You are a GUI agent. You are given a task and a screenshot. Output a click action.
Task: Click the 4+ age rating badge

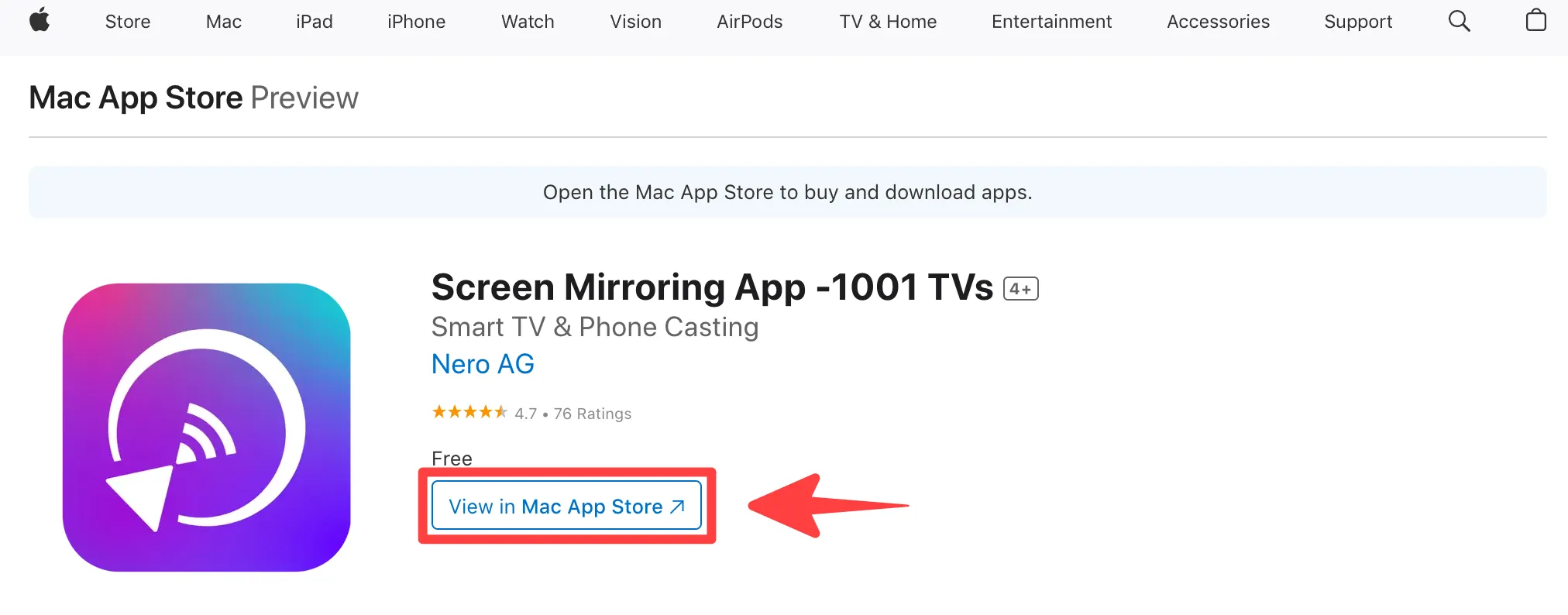pyautogui.click(x=1020, y=289)
